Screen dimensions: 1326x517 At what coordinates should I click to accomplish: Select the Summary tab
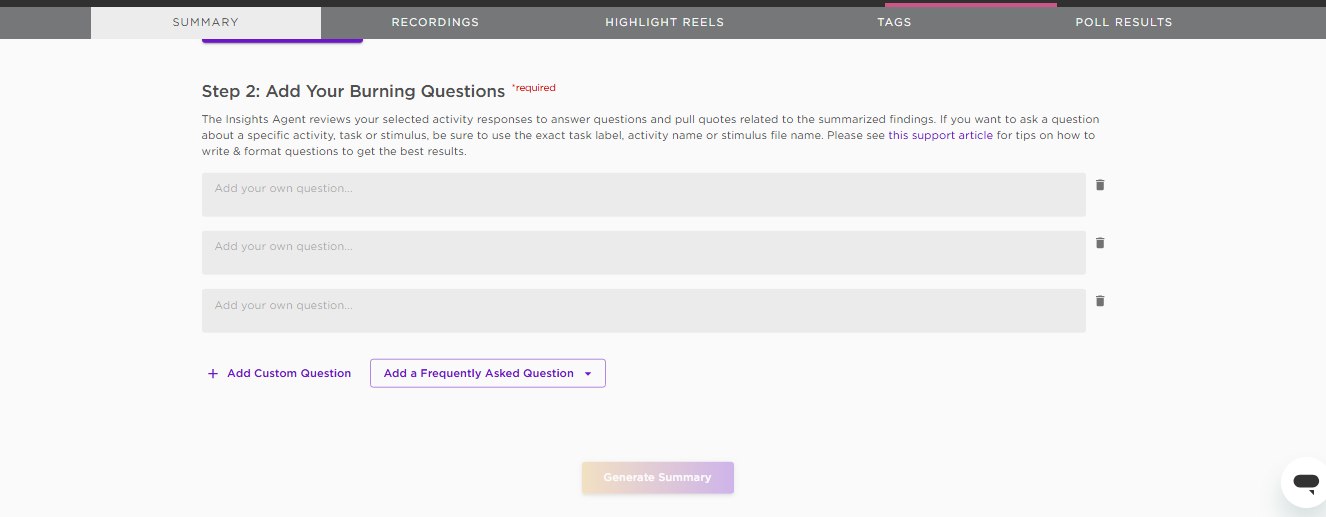[206, 22]
